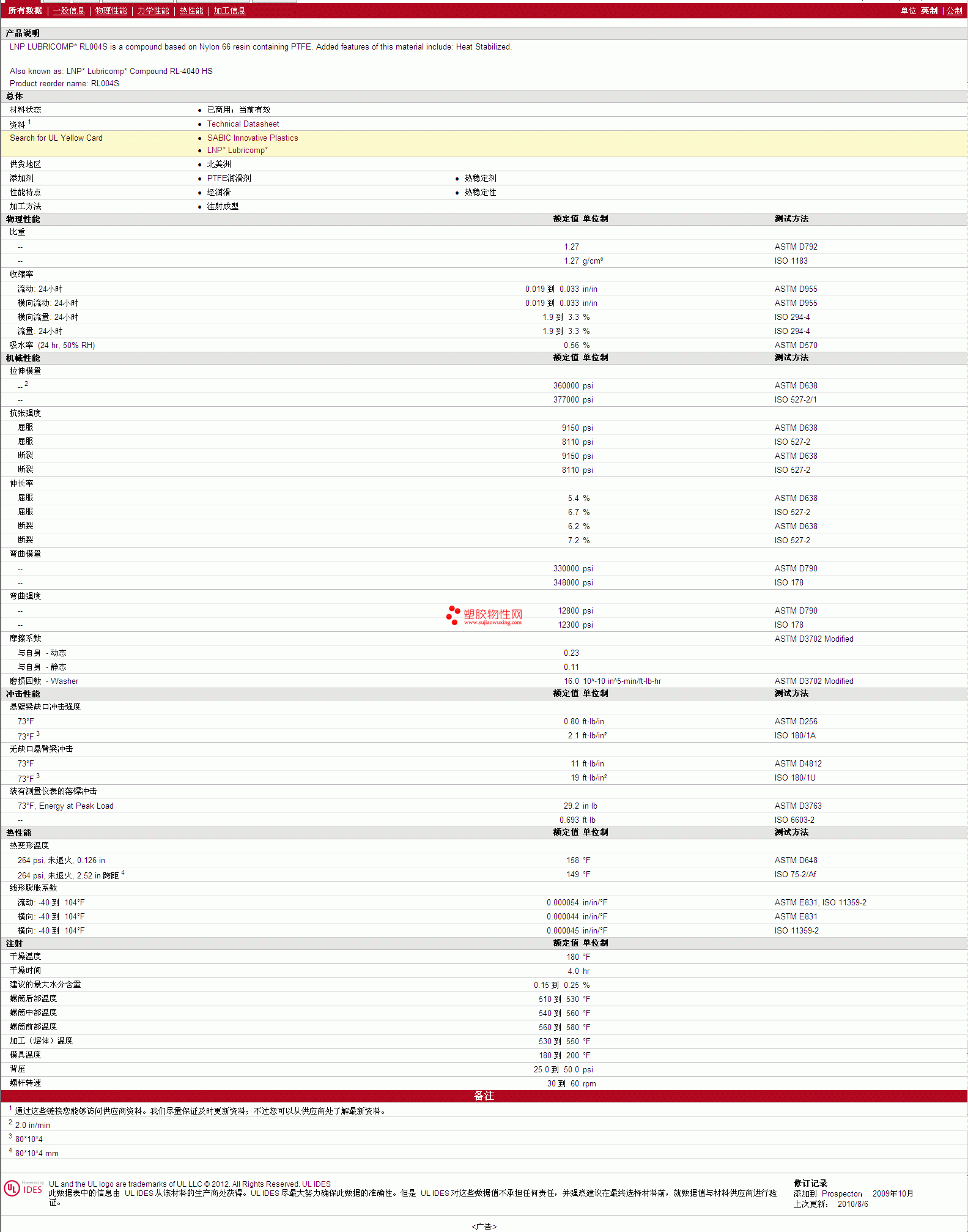Select the 螺筒前部温度 row label

(33, 1026)
